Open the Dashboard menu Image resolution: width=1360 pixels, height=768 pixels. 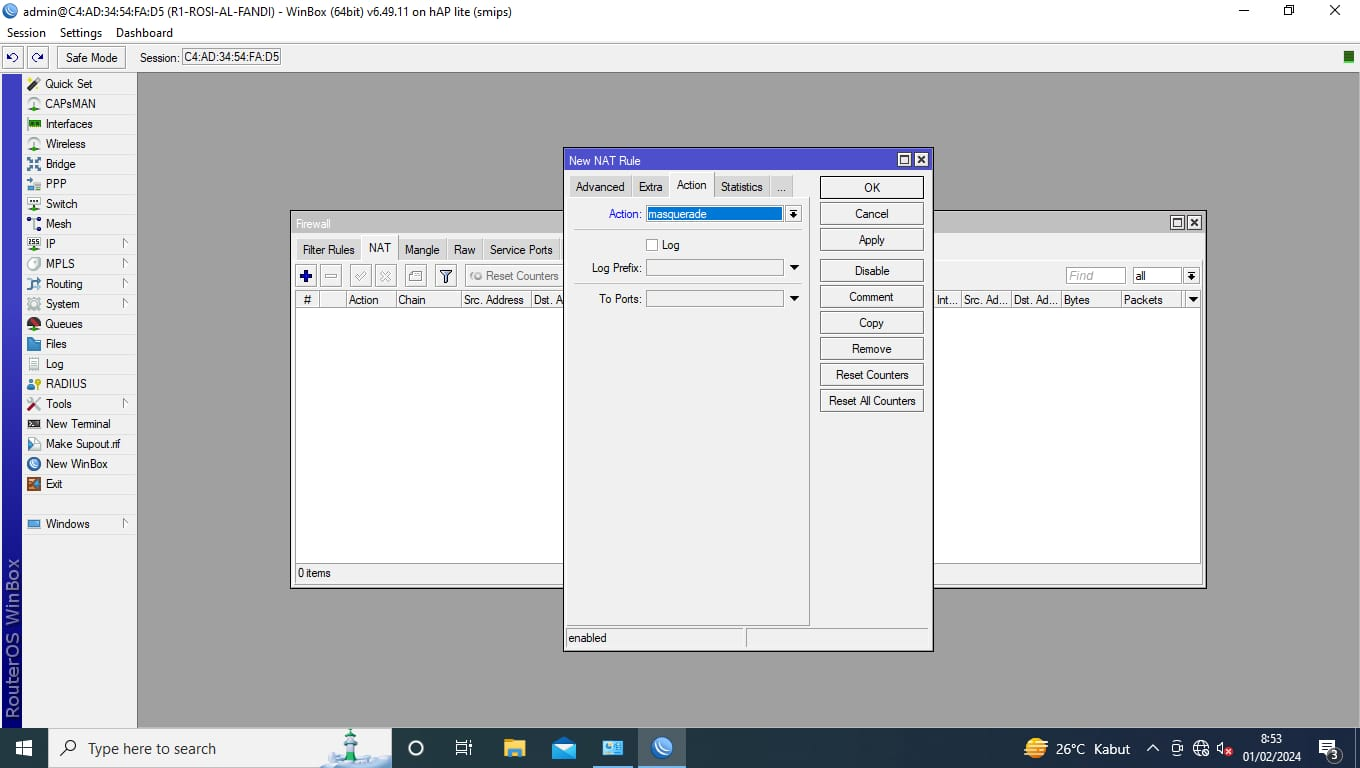[144, 33]
